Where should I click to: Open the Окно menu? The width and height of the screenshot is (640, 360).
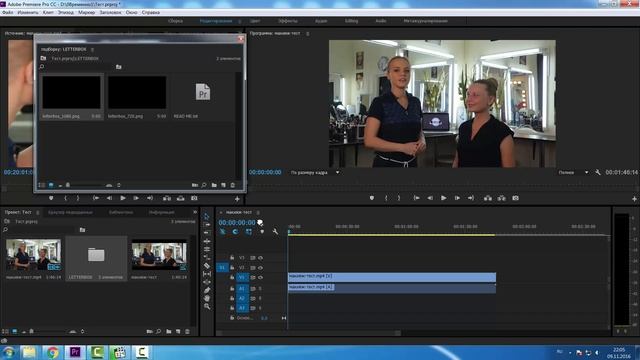coord(131,13)
